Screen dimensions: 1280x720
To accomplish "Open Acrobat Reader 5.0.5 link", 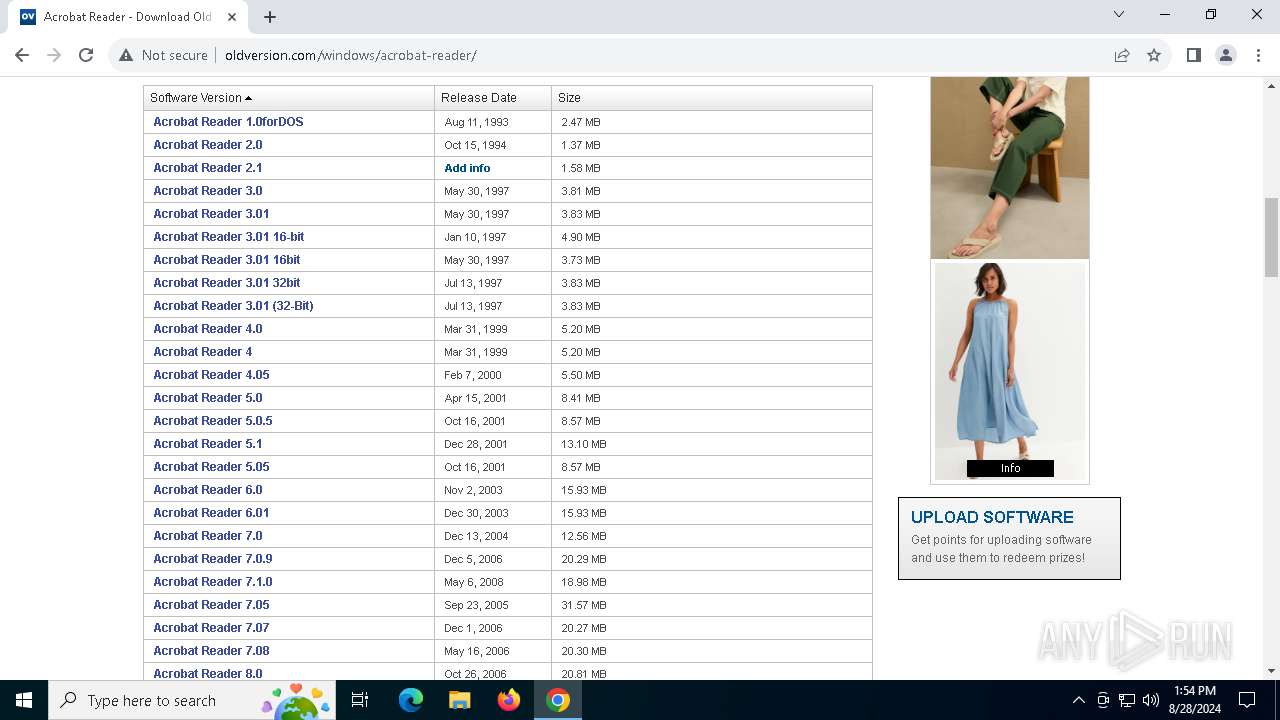I will (x=213, y=421).
